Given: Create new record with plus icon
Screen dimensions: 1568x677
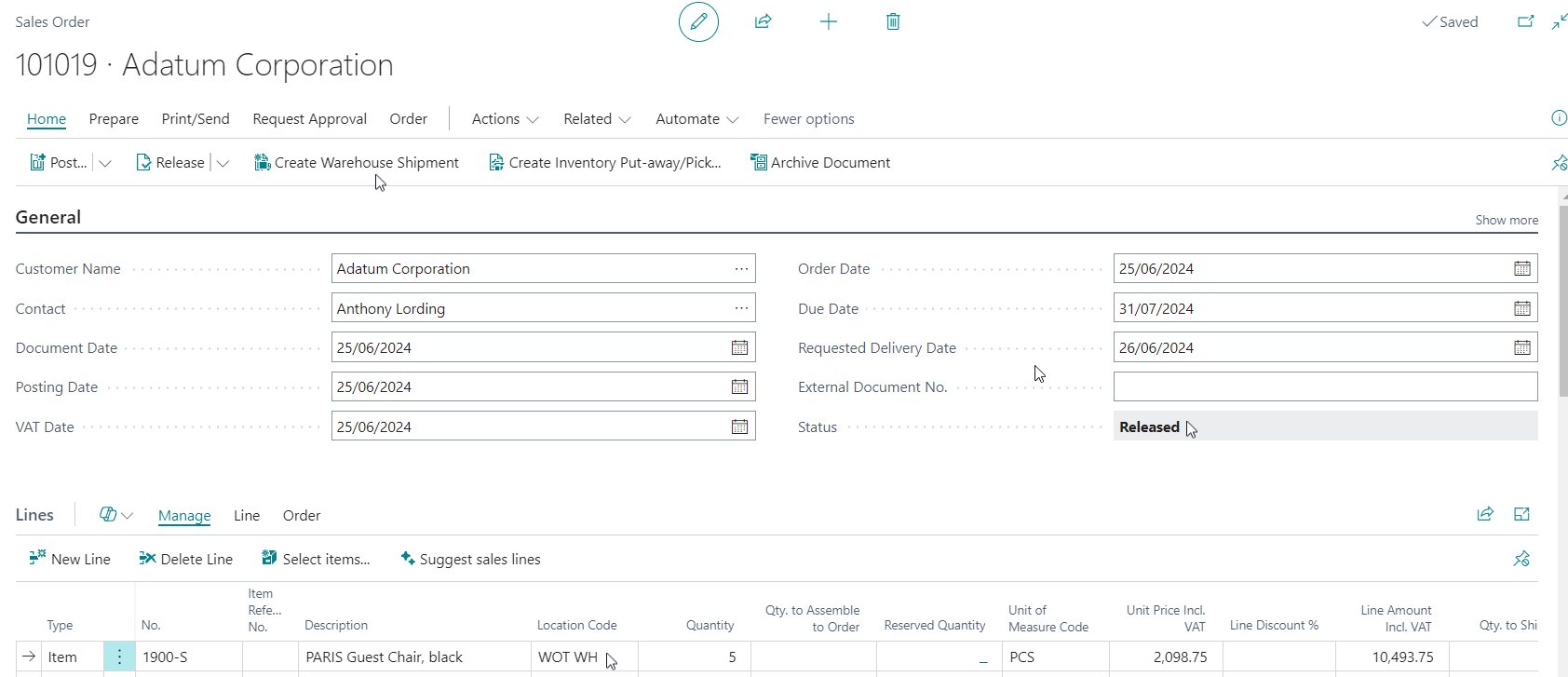Looking at the screenshot, I should click(x=828, y=21).
